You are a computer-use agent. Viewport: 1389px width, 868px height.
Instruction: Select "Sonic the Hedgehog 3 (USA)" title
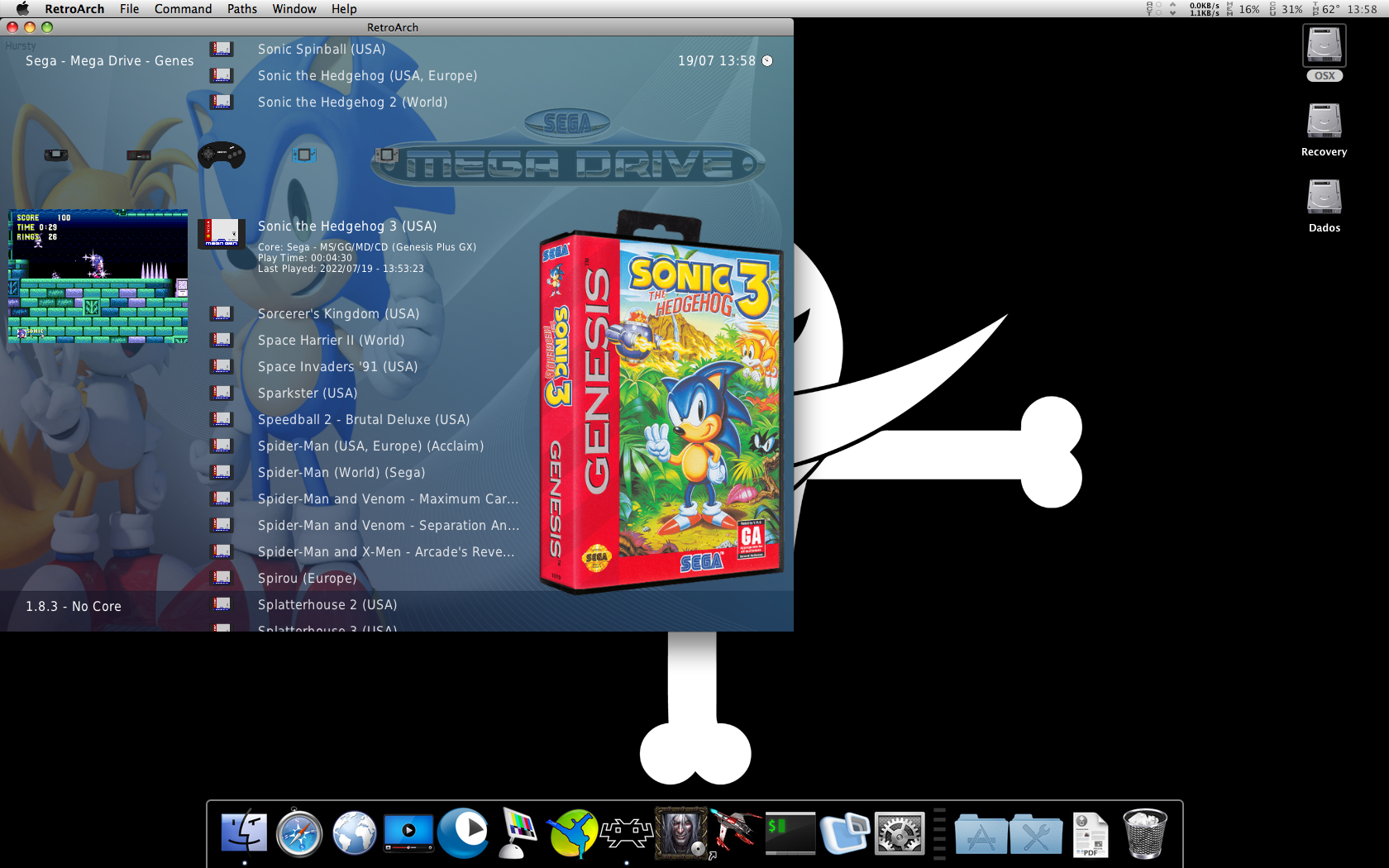point(347,226)
